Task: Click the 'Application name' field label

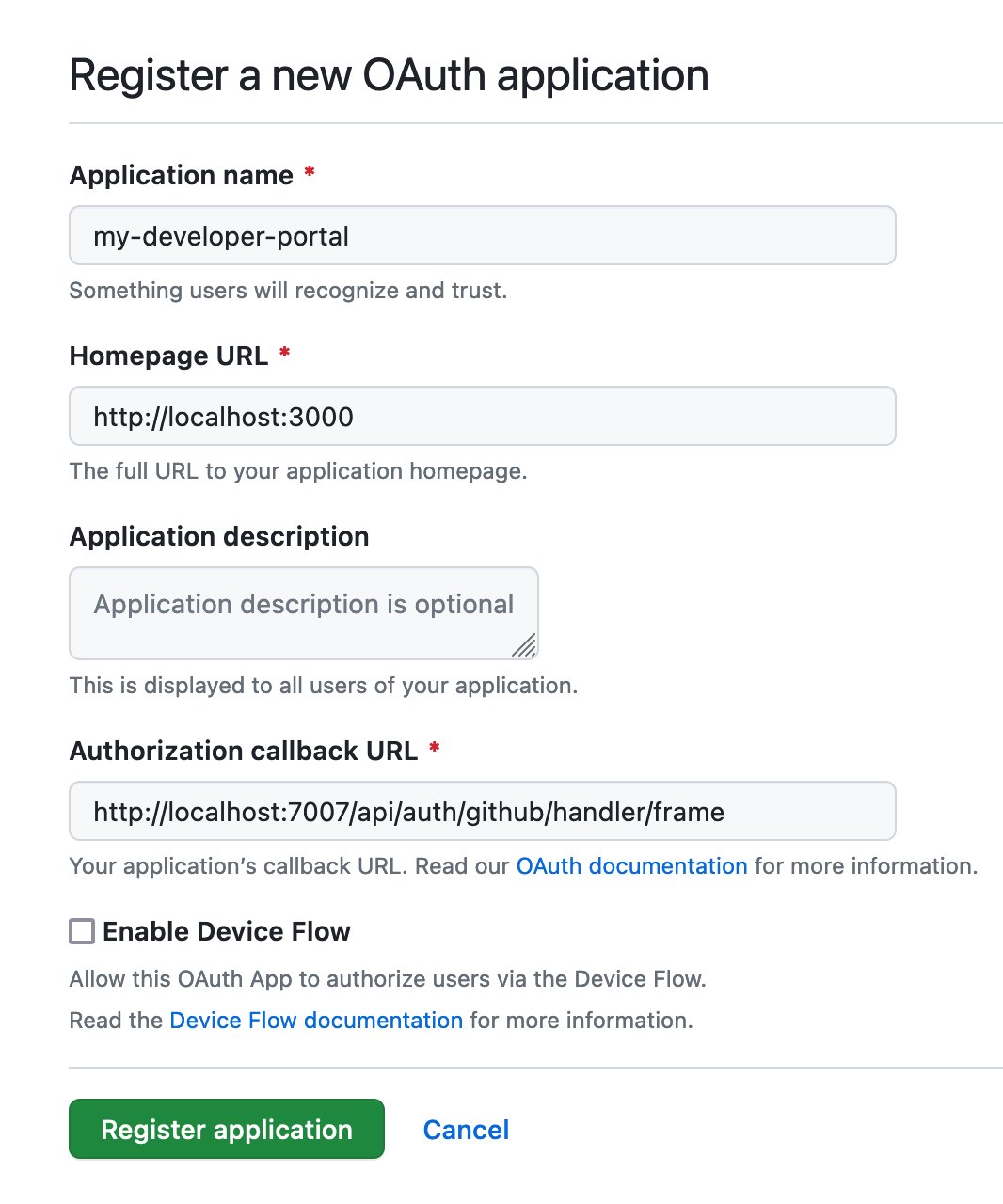Action: 182,175
